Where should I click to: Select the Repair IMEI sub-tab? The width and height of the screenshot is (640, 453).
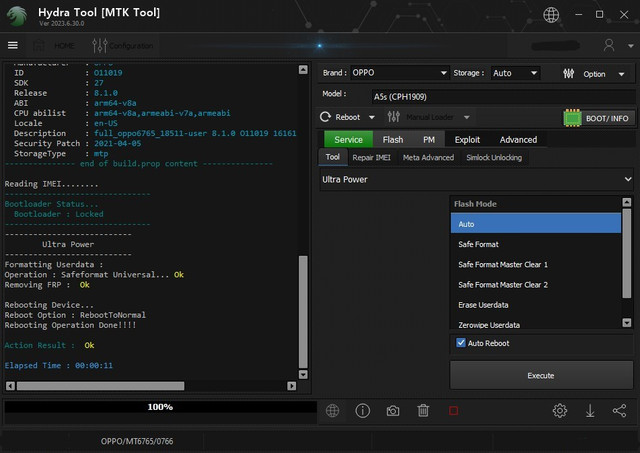[371, 158]
